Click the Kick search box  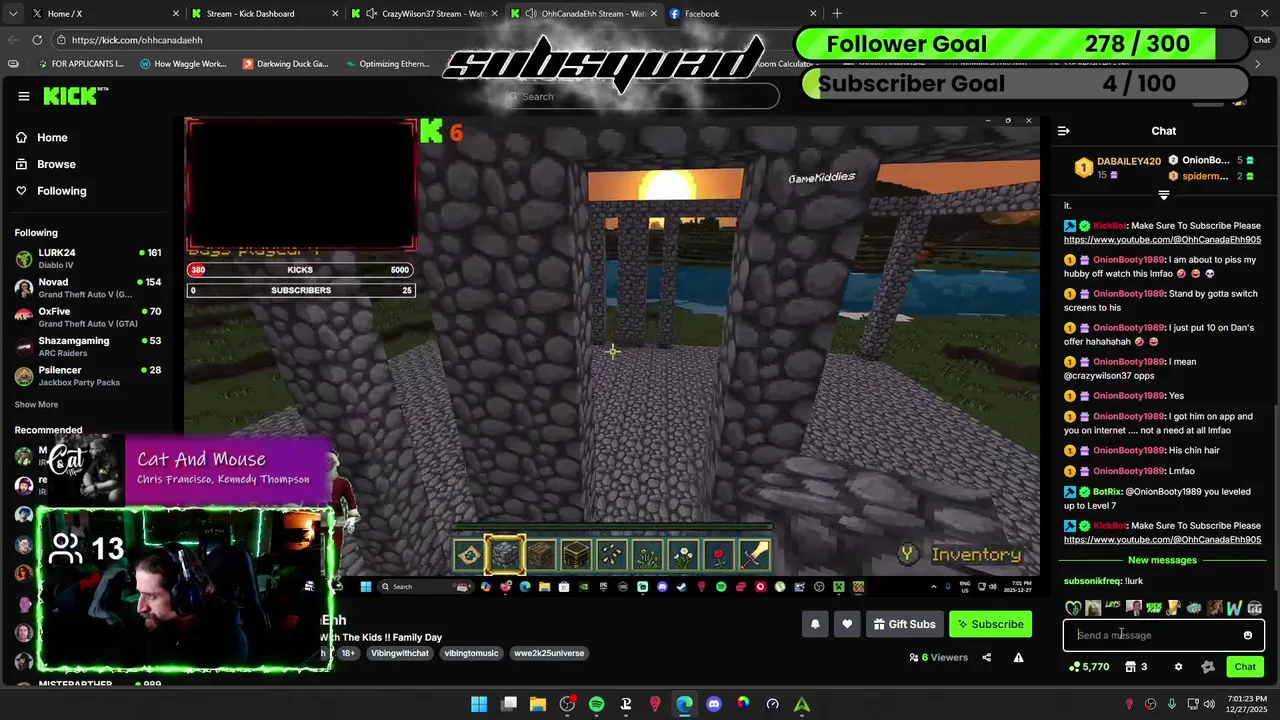(x=640, y=96)
